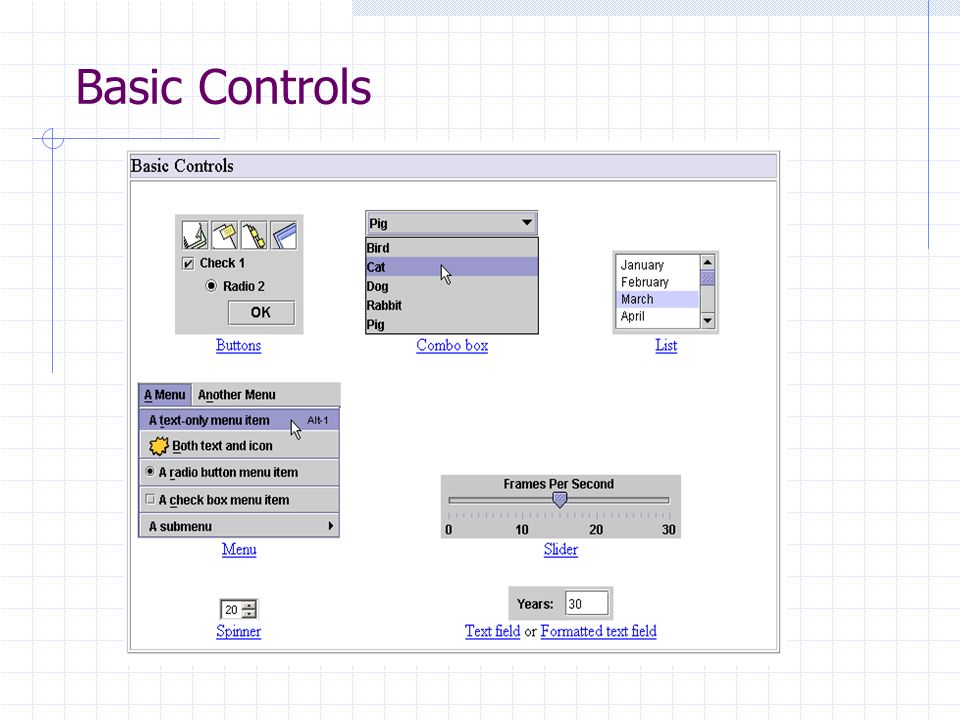Viewport: 960px width, 720px height.
Task: Click the slider track near 0
Action: [x=452, y=500]
